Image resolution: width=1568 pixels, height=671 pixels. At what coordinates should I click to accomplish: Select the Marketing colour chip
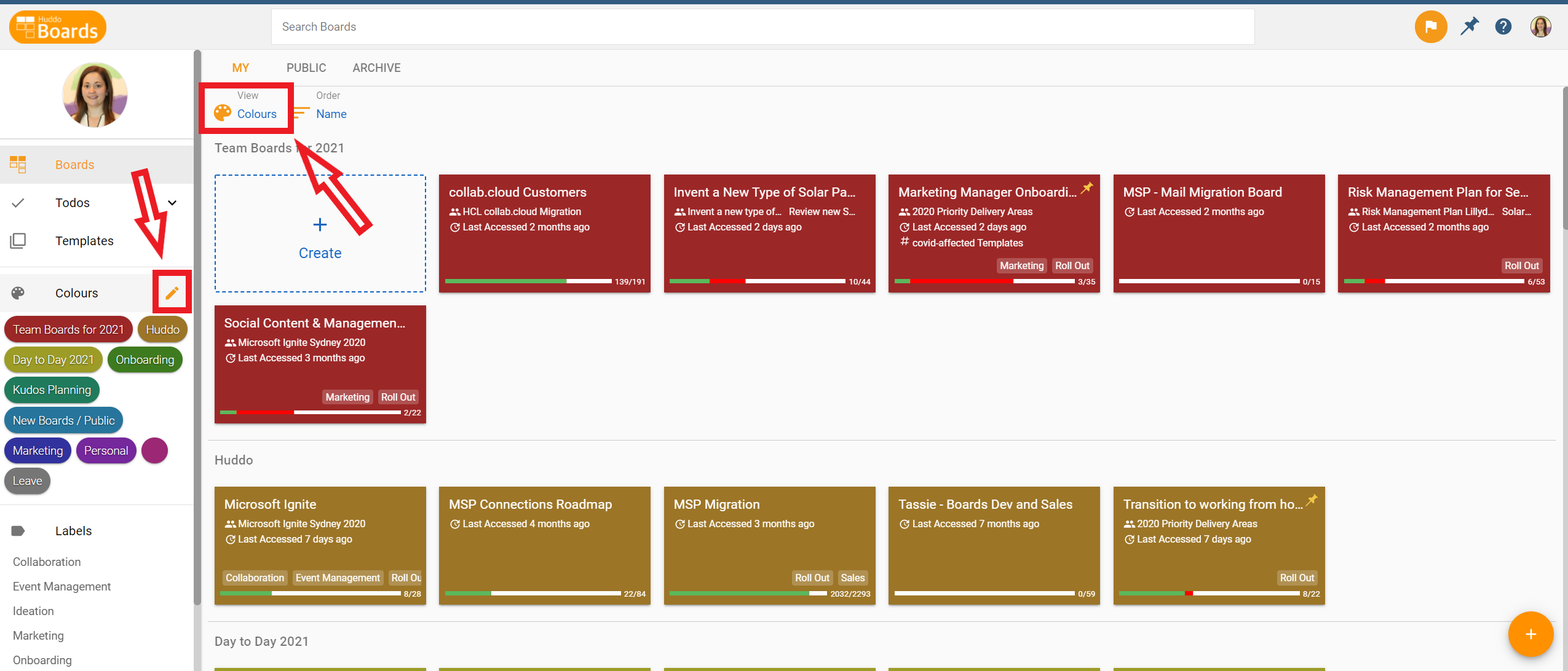(x=38, y=450)
